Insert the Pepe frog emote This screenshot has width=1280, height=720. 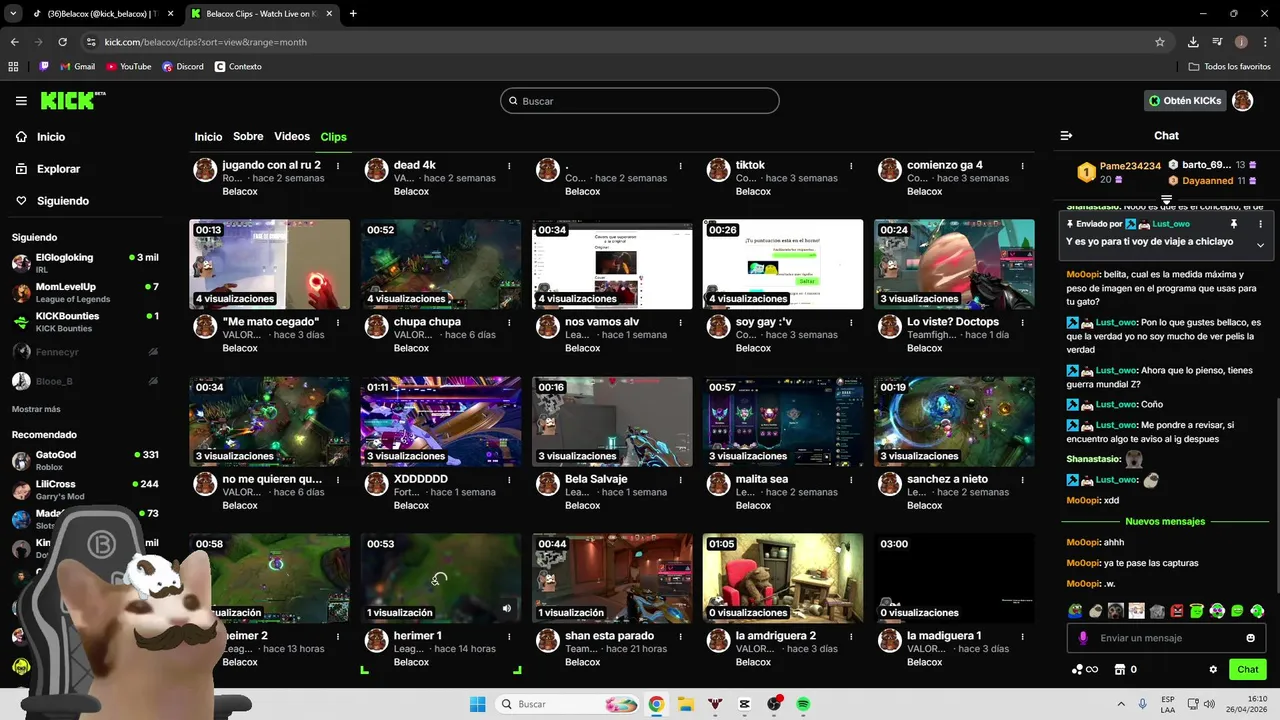coord(1075,611)
